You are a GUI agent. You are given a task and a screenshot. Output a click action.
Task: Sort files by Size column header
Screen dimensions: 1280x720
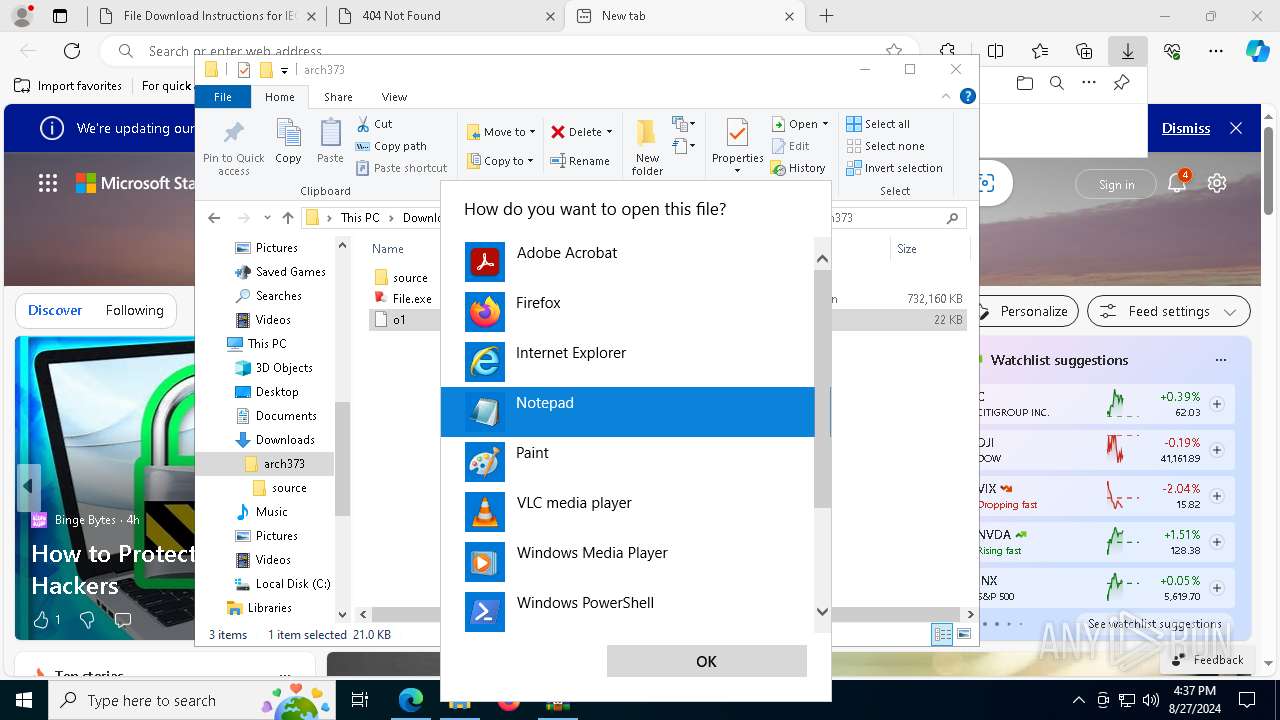907,249
